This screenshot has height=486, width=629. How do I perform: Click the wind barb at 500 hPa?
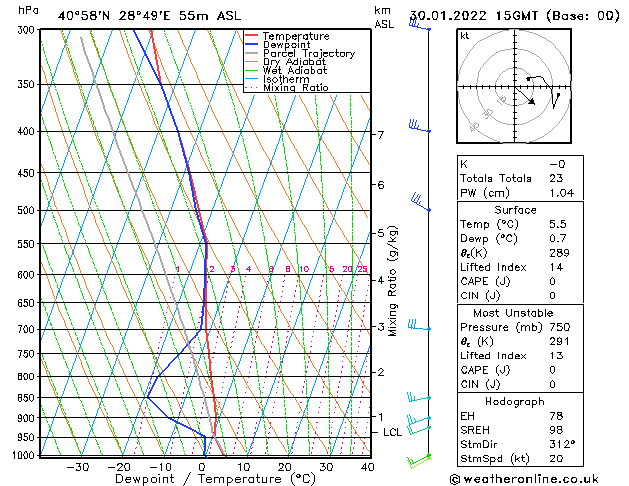pos(421,202)
